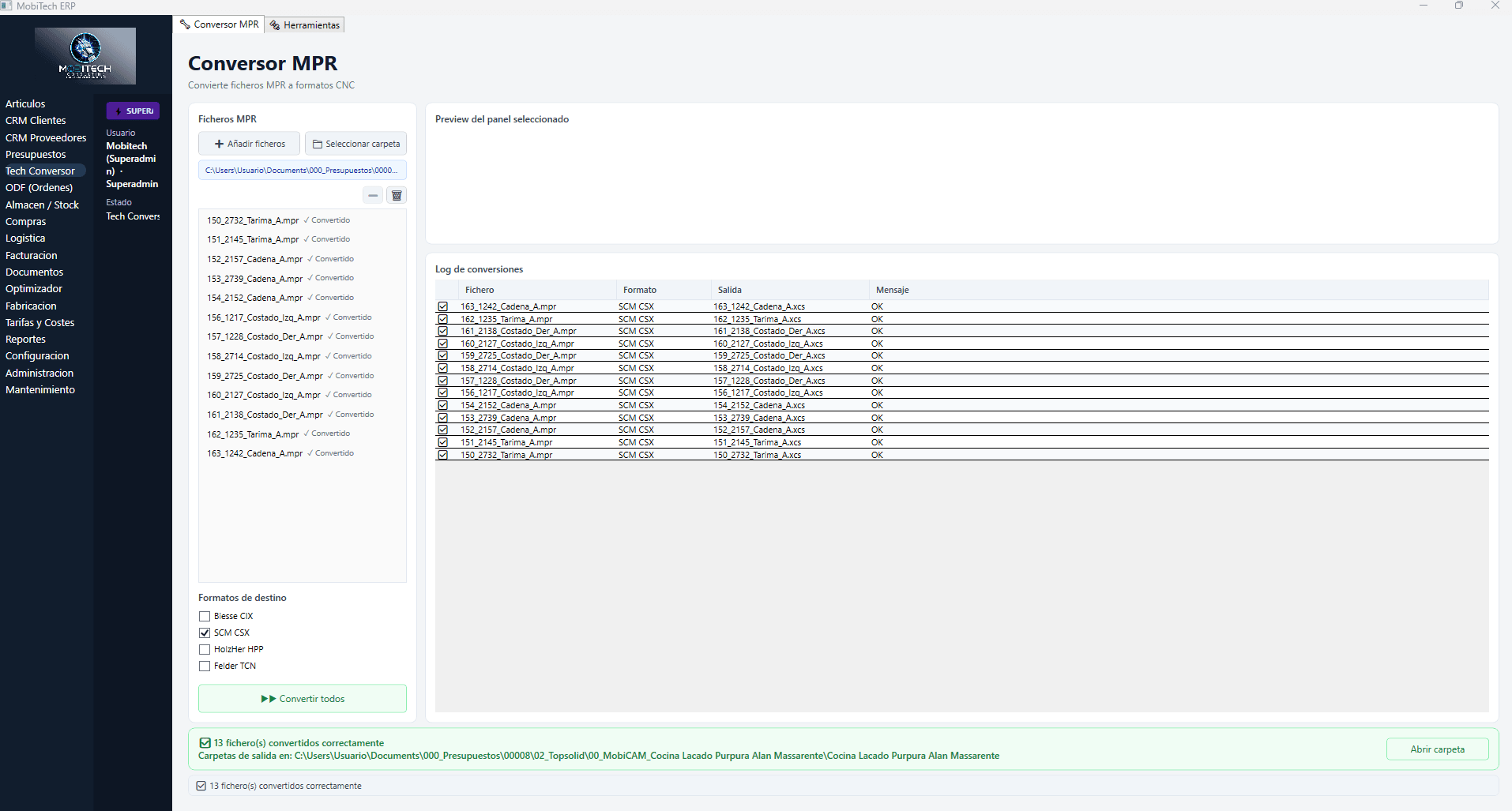The height and width of the screenshot is (811, 1512).
Task: Click the minus icon to remove selected file
Action: pos(373,195)
